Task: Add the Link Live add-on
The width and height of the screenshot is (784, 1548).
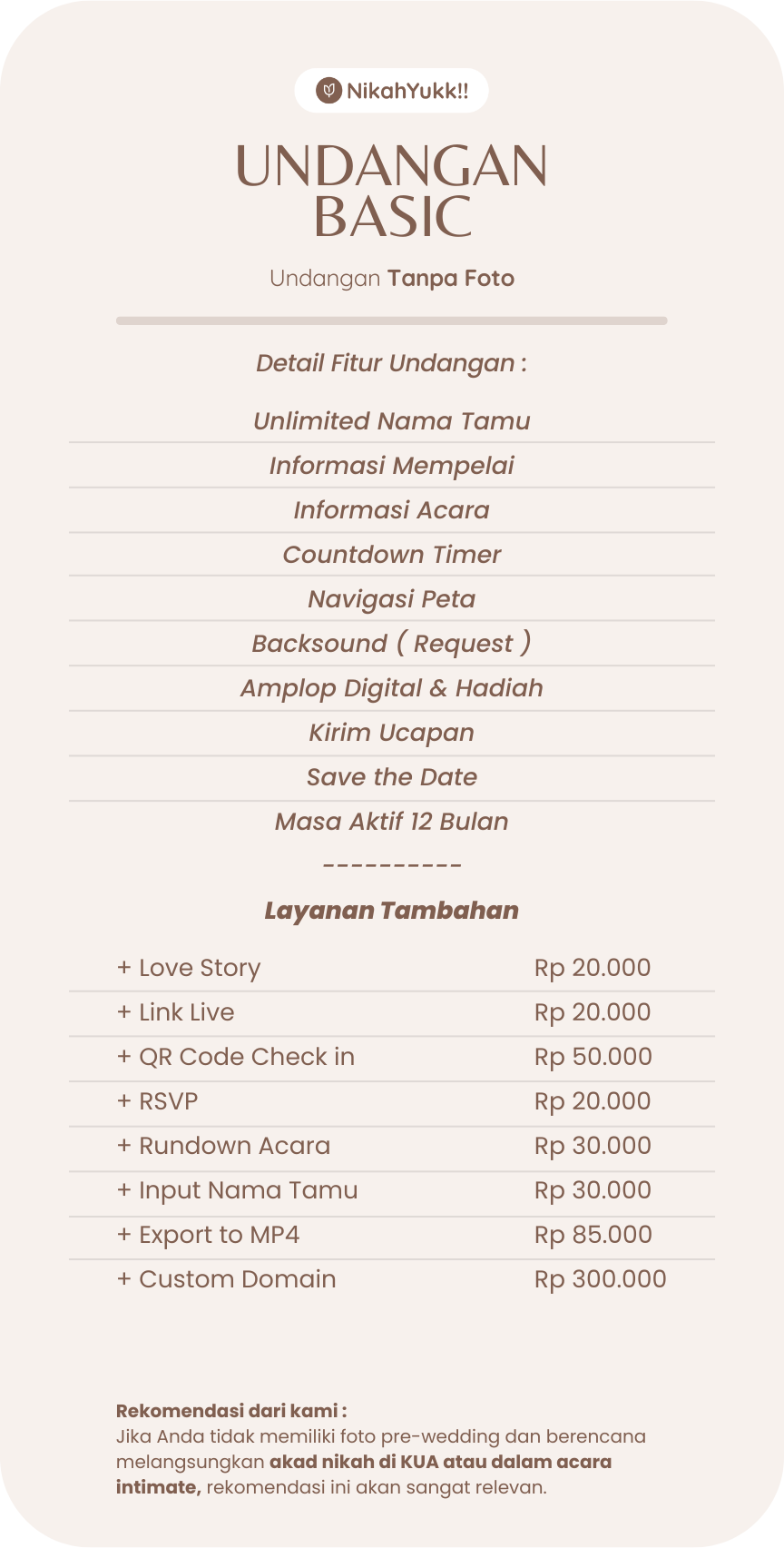Action: pos(391,1013)
